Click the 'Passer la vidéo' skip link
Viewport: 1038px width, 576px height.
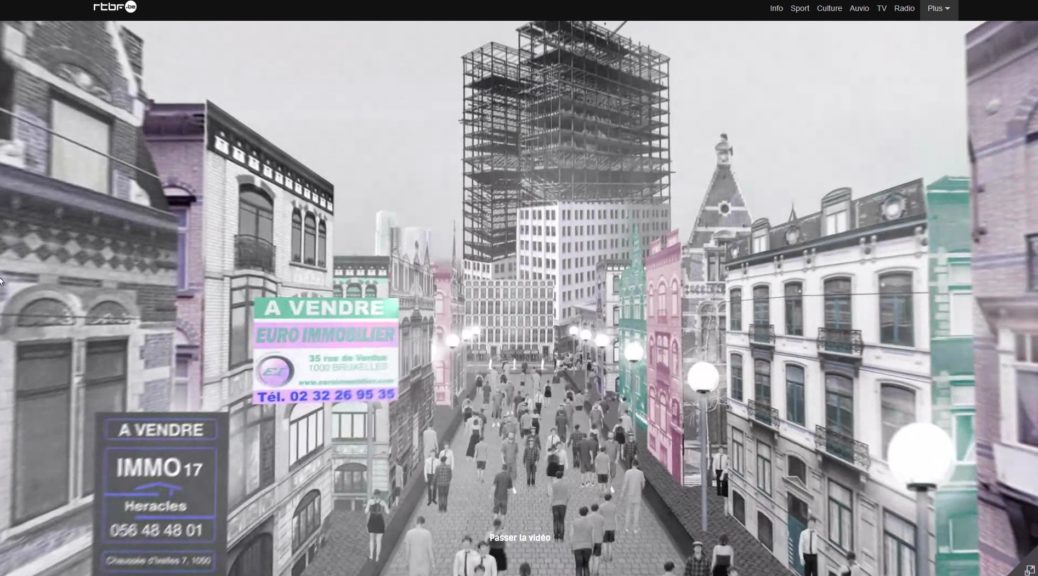(x=520, y=538)
